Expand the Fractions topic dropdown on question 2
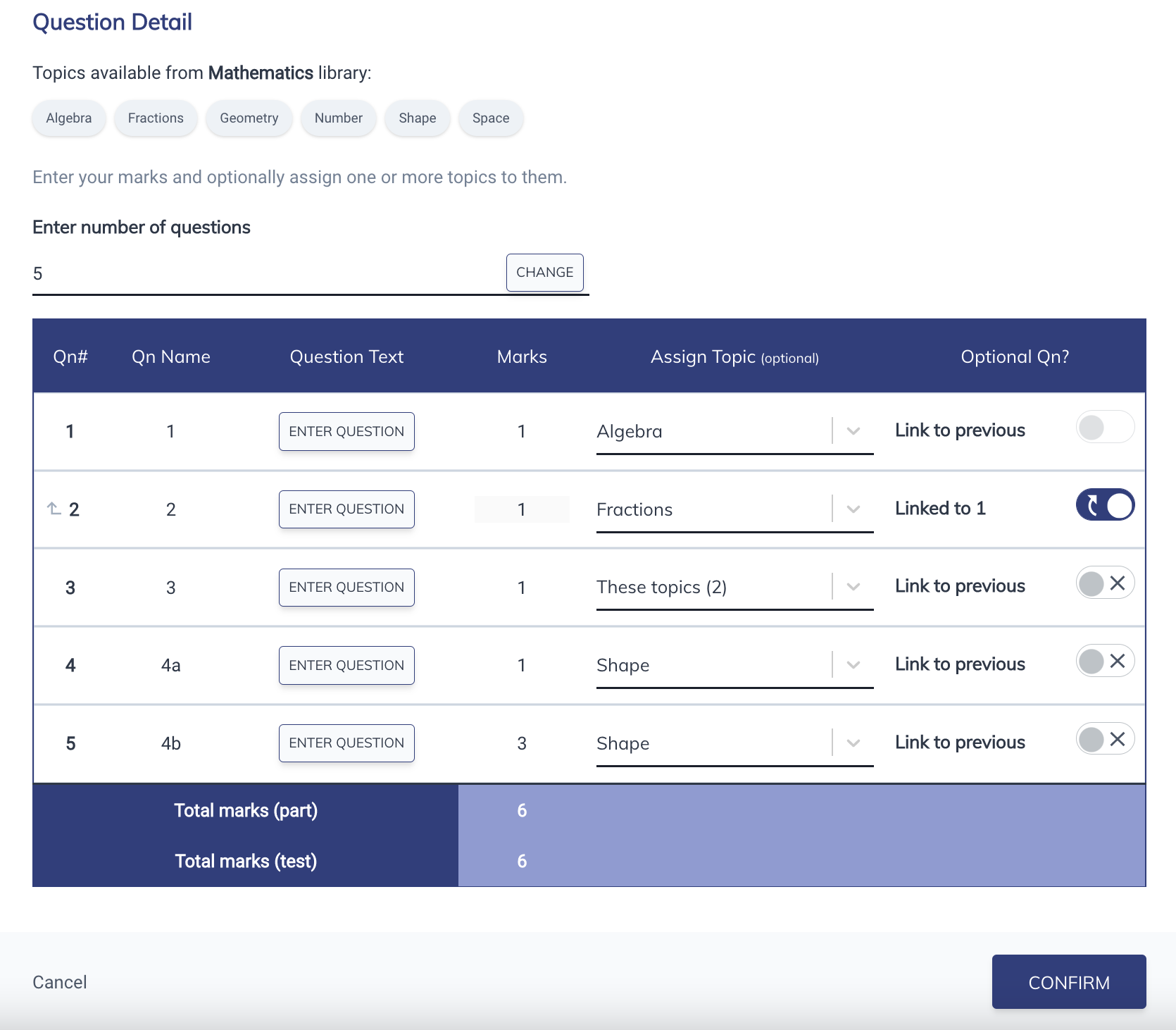1176x1030 pixels. pyautogui.click(x=853, y=509)
